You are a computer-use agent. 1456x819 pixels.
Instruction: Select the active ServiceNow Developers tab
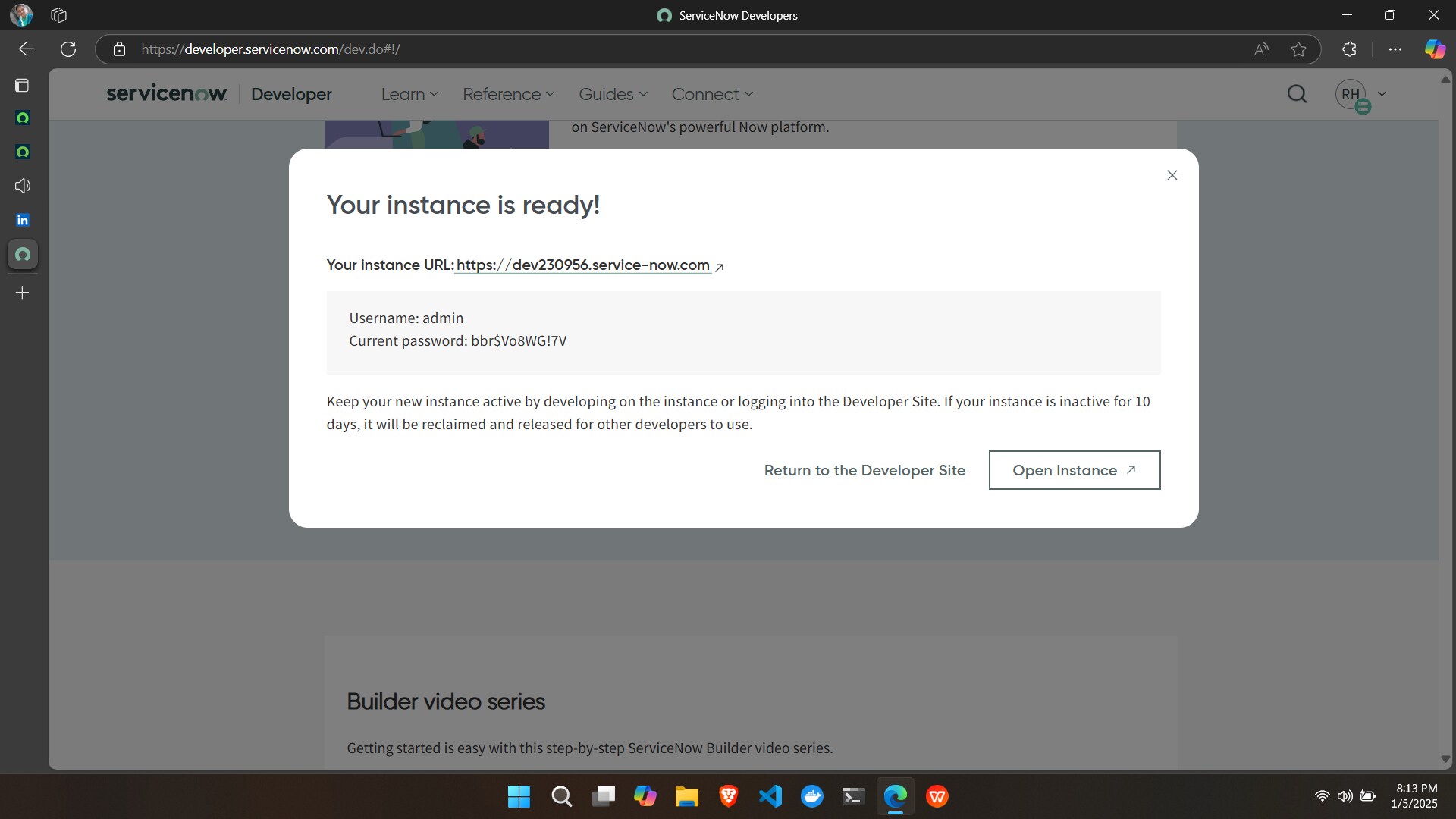23,254
